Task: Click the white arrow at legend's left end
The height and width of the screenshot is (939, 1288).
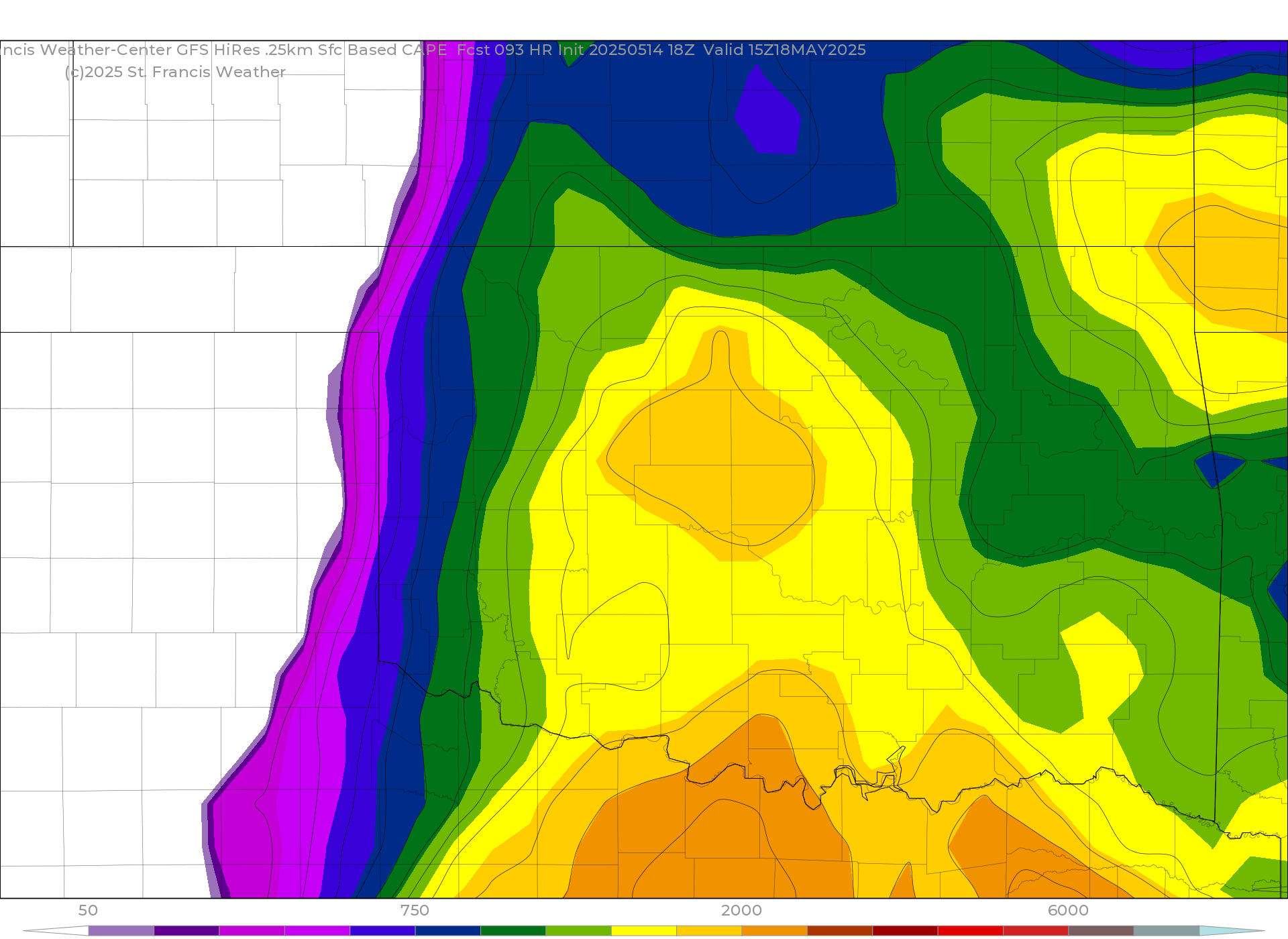Action: (56, 931)
